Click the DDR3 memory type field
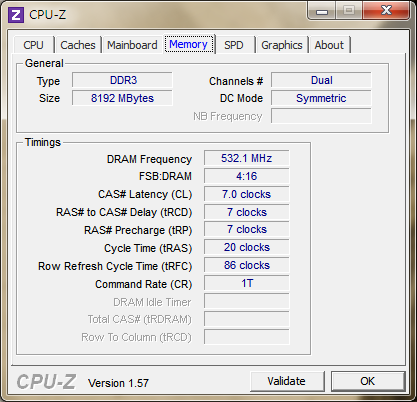The width and height of the screenshot is (417, 402). pyautogui.click(x=122, y=80)
